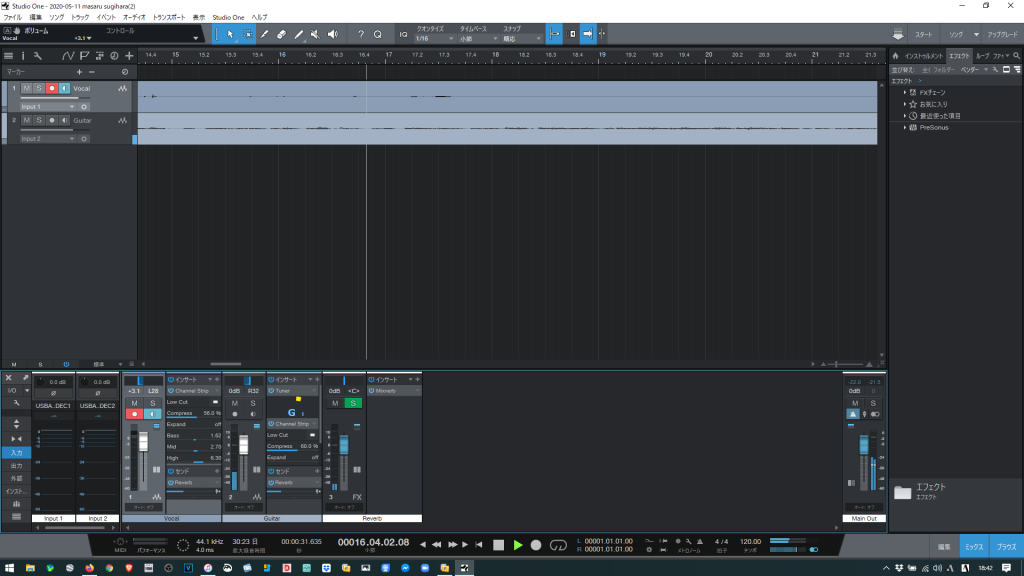Screen dimensions: 1024x576
Task: Click the 入力 button in mixer sidebar
Action: (16, 453)
